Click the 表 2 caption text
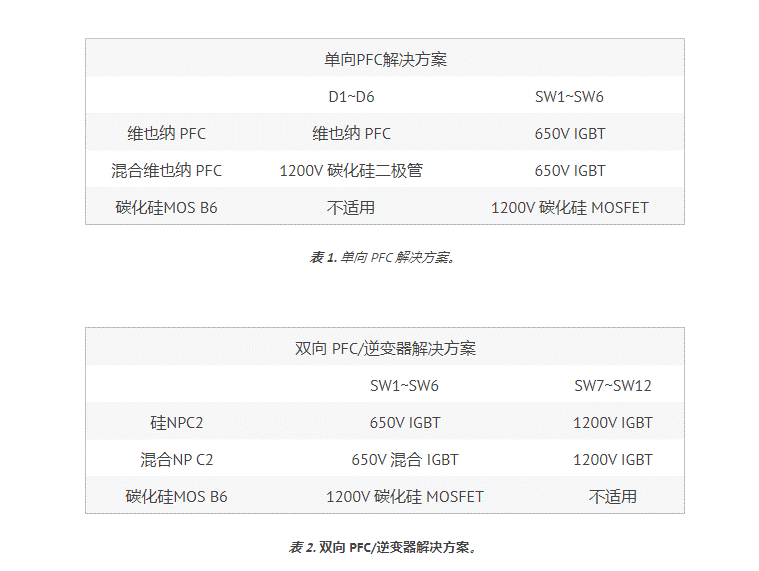The width and height of the screenshot is (759, 571). [384, 547]
